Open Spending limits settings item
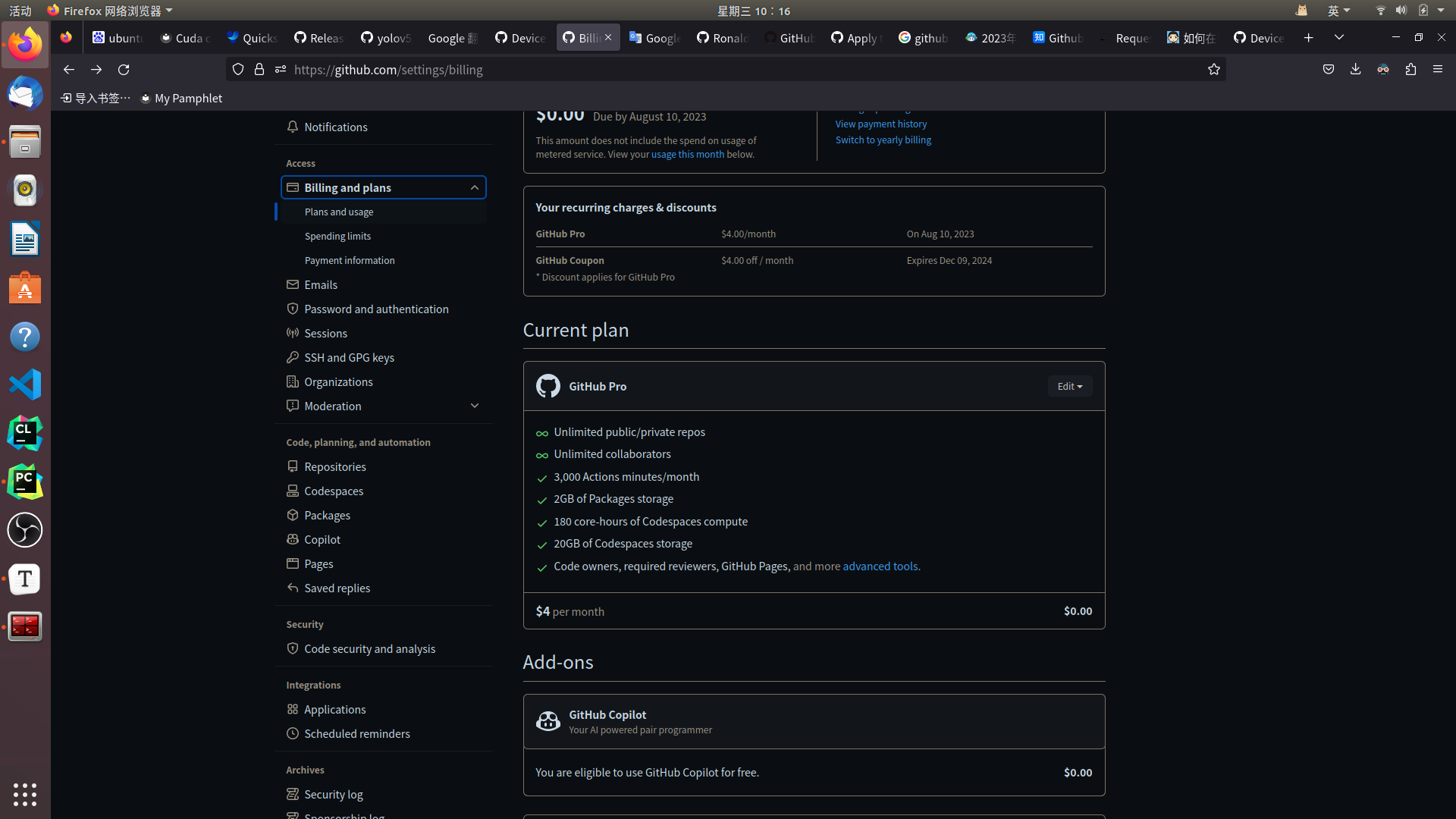Screen dimensions: 1456x819 click(x=337, y=236)
